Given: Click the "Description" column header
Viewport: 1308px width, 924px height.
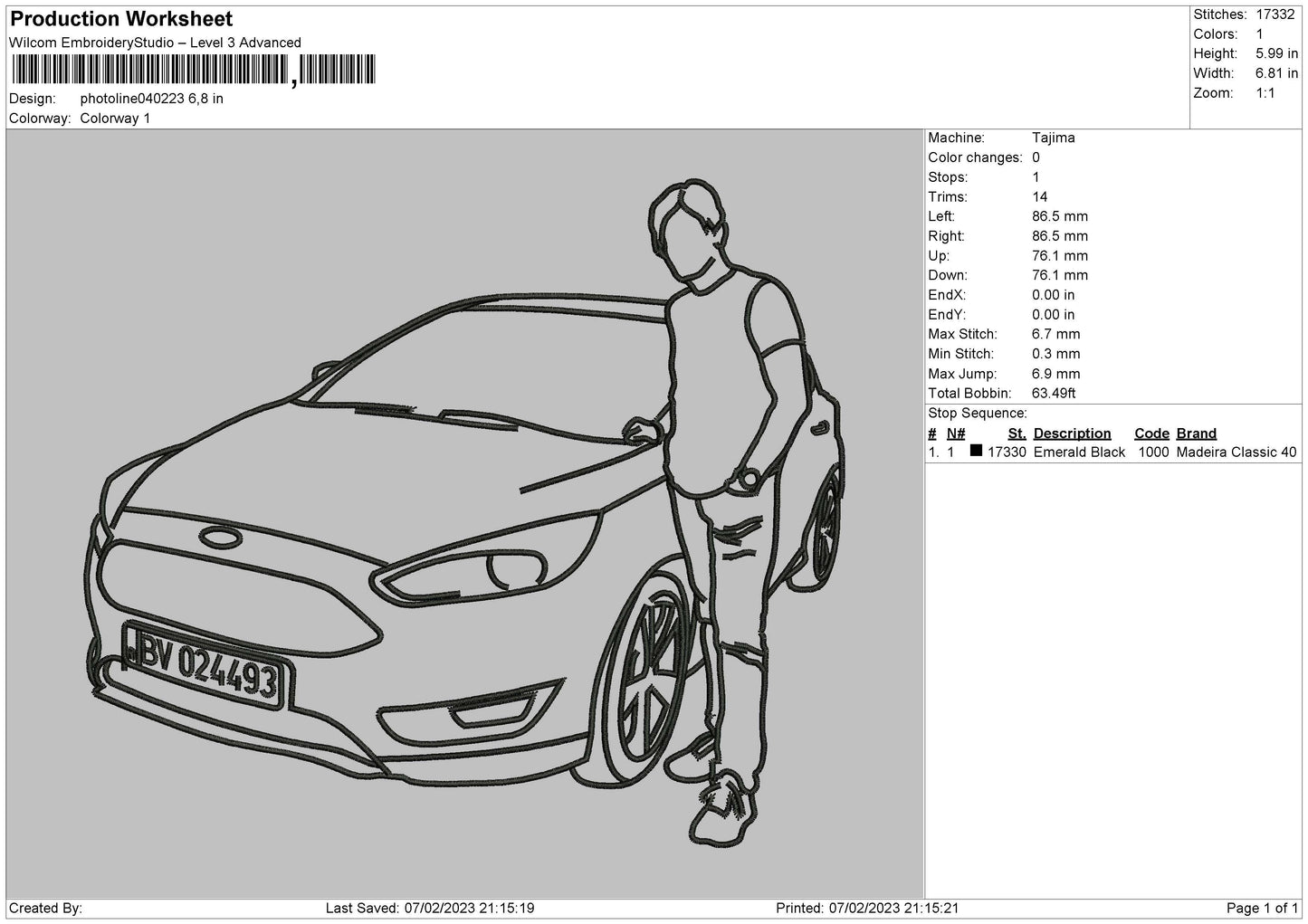Looking at the screenshot, I should point(1072,433).
